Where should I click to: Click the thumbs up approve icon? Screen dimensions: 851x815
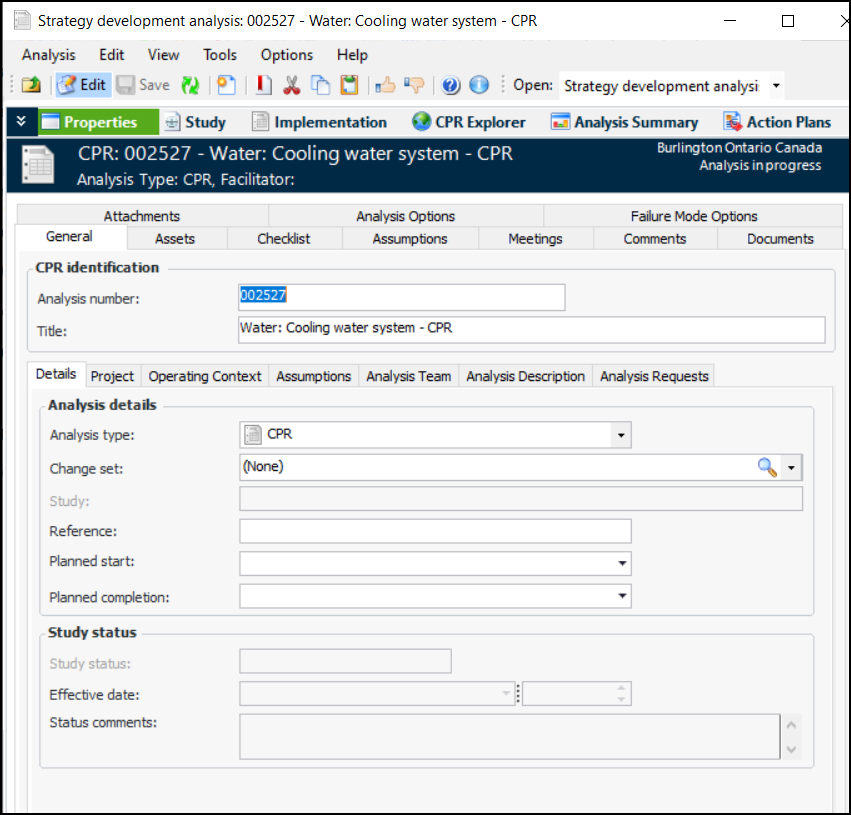coord(385,85)
